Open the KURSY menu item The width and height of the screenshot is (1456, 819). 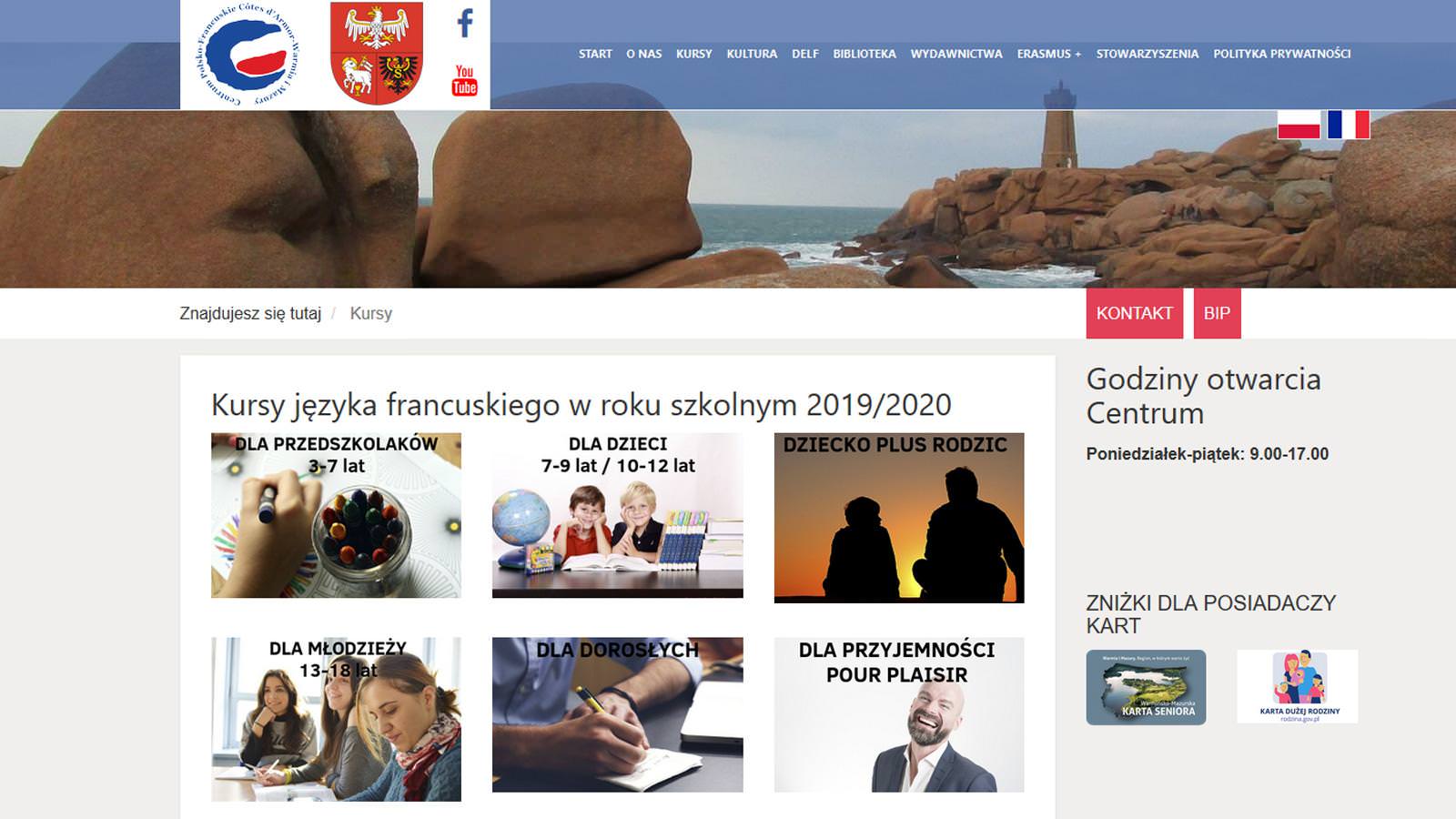693,54
